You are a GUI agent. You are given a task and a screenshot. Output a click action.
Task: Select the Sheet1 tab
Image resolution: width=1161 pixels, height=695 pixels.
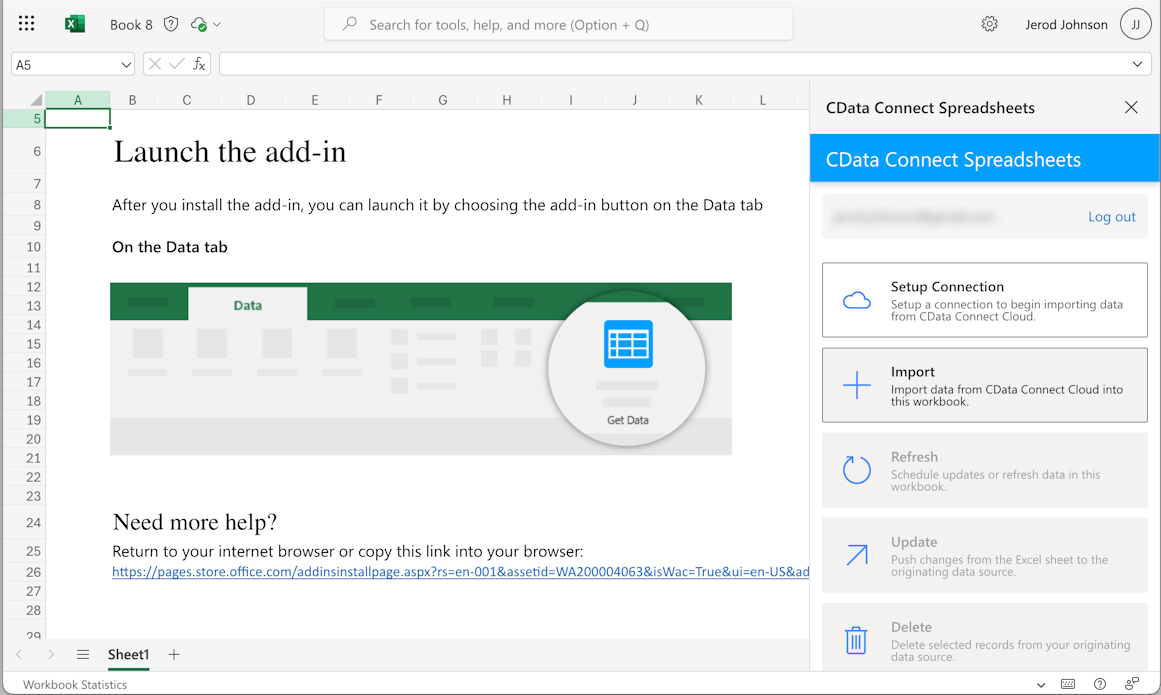click(128, 655)
